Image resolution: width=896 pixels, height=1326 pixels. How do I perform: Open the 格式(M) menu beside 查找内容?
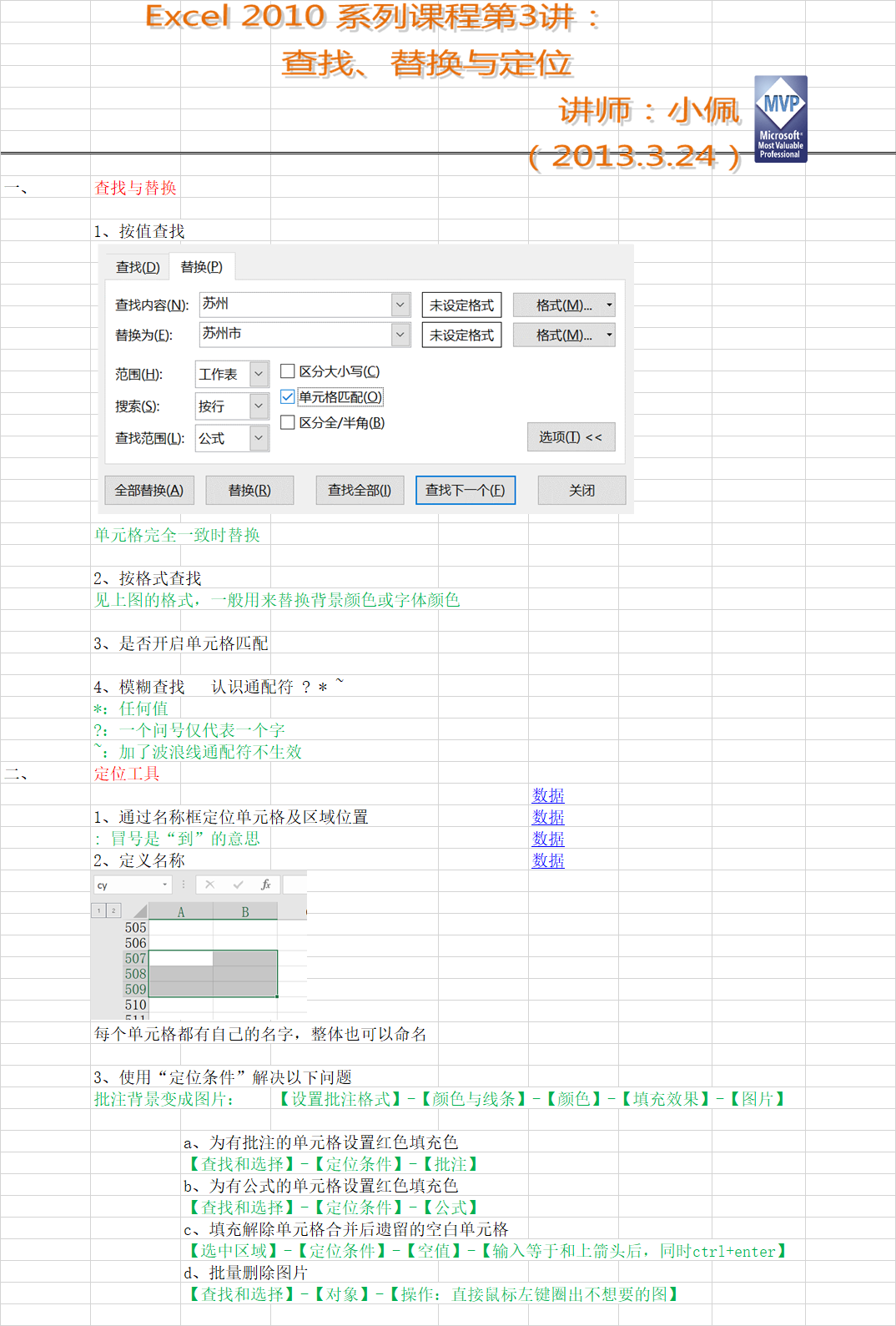564,305
